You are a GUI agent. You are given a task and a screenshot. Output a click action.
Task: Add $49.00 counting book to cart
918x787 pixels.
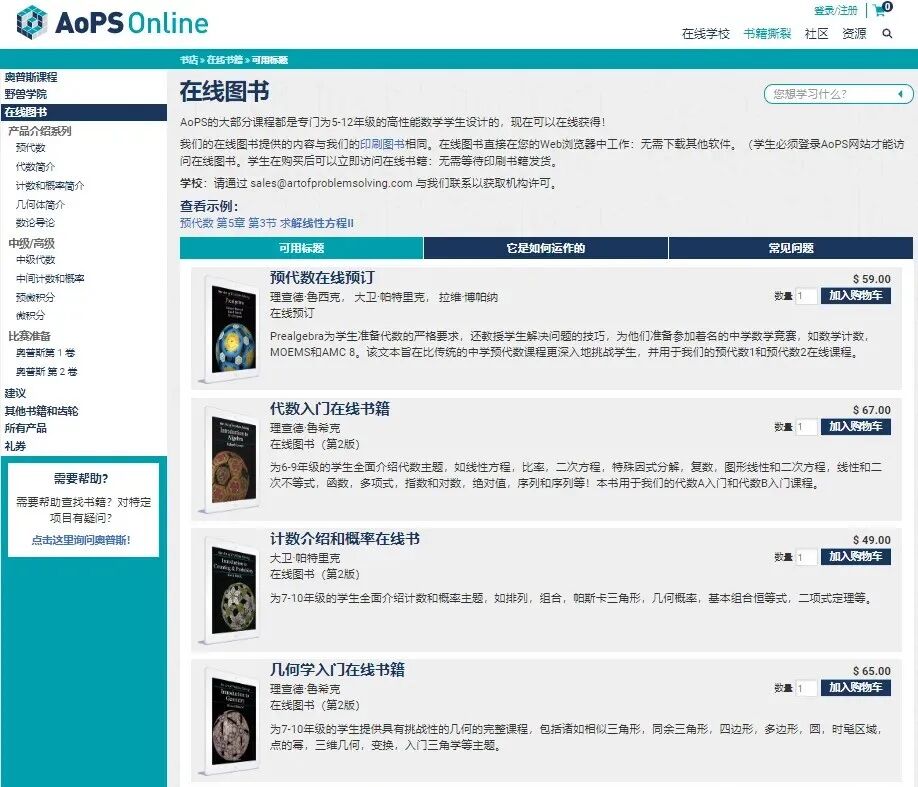(855, 557)
